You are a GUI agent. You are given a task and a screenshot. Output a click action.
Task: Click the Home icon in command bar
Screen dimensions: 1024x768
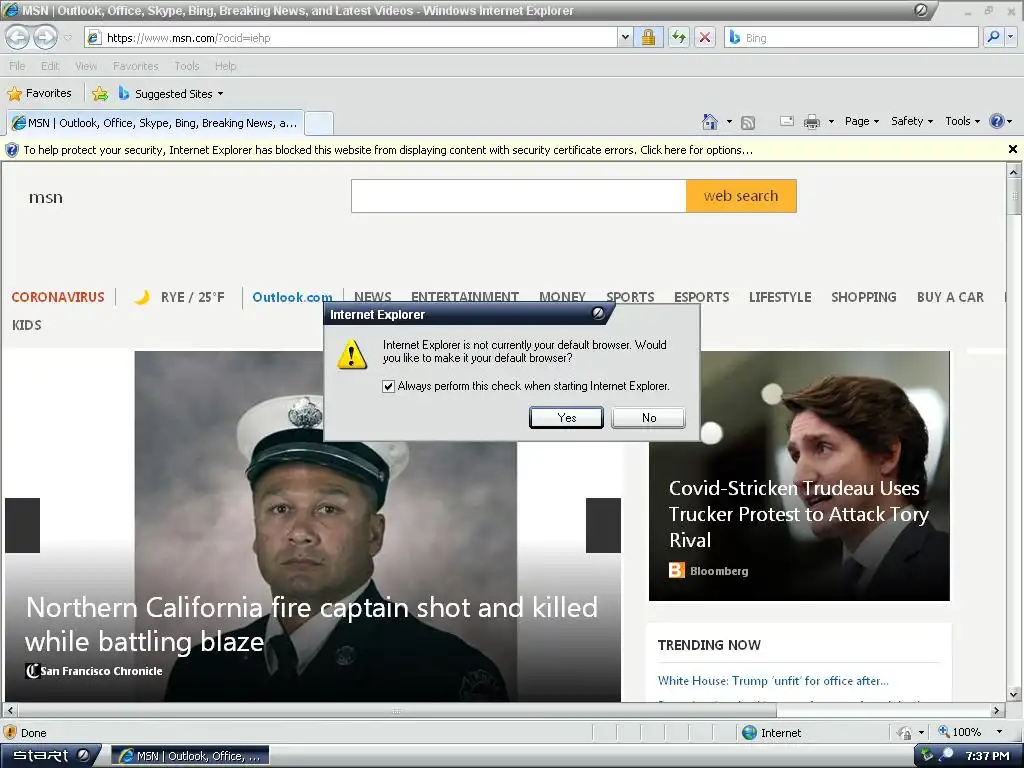point(710,121)
